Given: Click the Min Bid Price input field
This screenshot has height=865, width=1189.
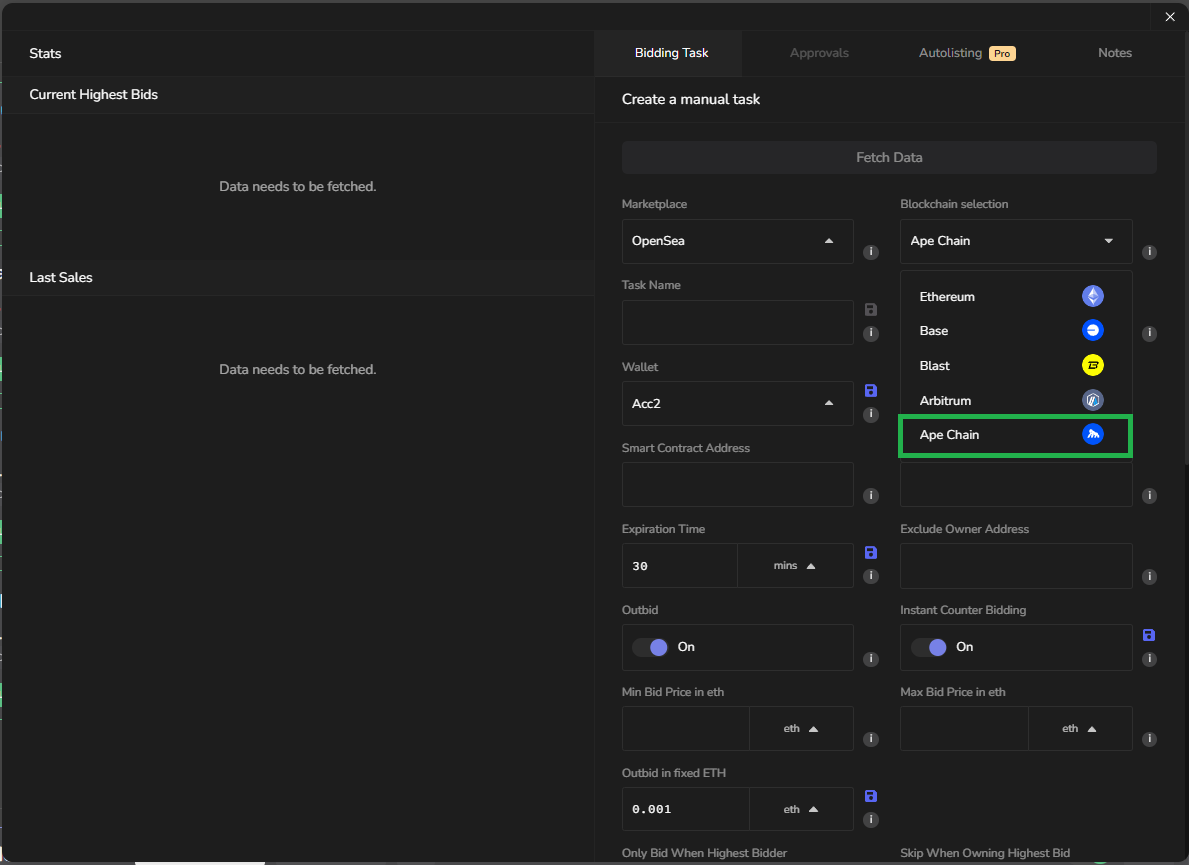Looking at the screenshot, I should (685, 729).
